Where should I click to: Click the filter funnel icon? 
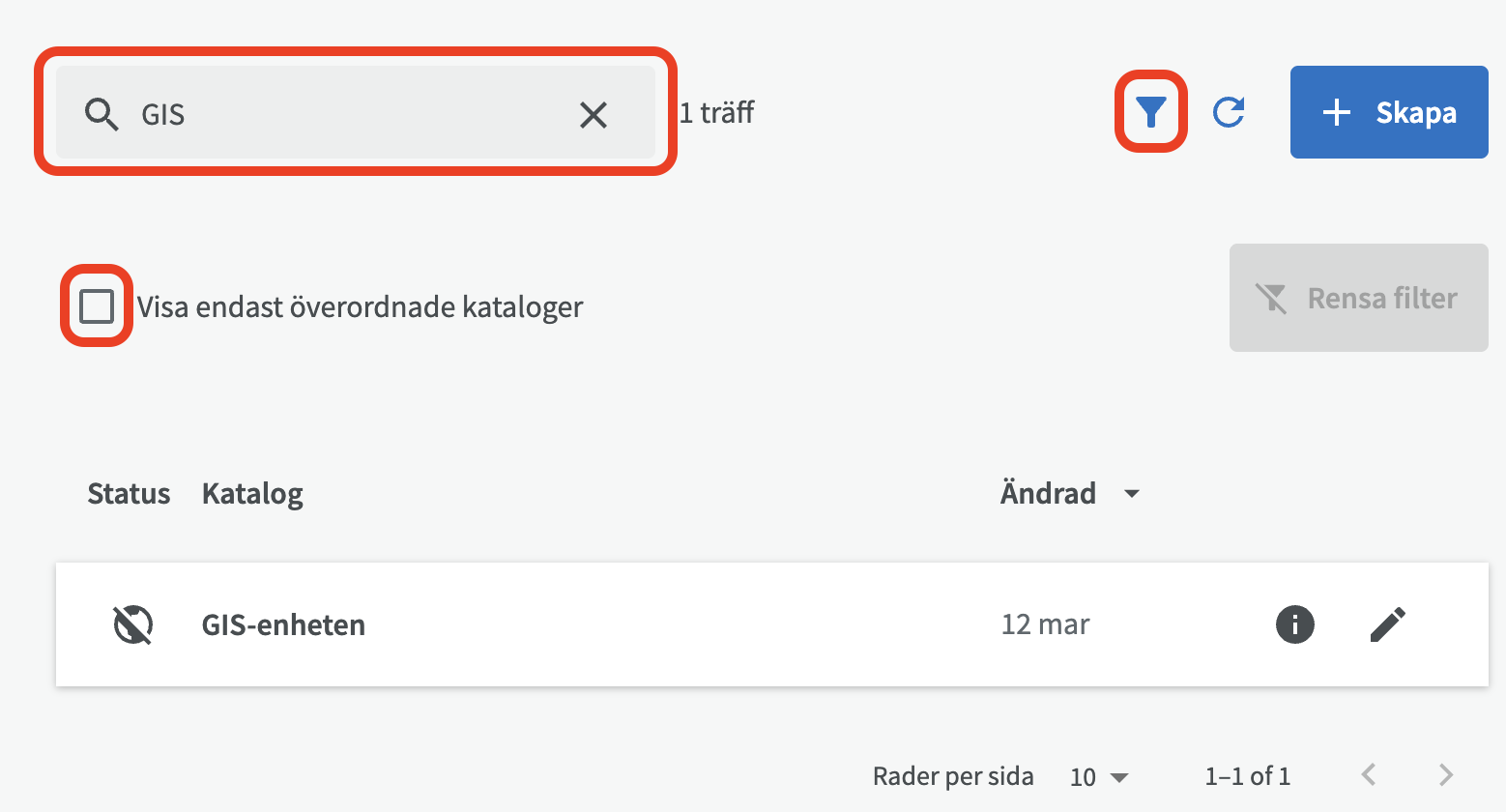(1150, 112)
